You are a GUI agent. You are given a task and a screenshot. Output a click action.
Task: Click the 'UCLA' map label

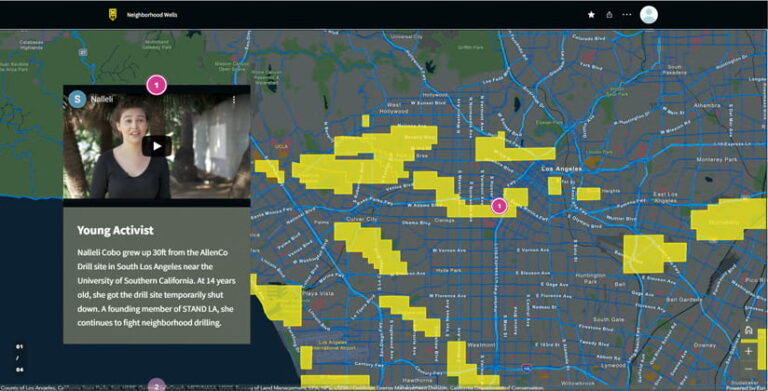point(281,146)
